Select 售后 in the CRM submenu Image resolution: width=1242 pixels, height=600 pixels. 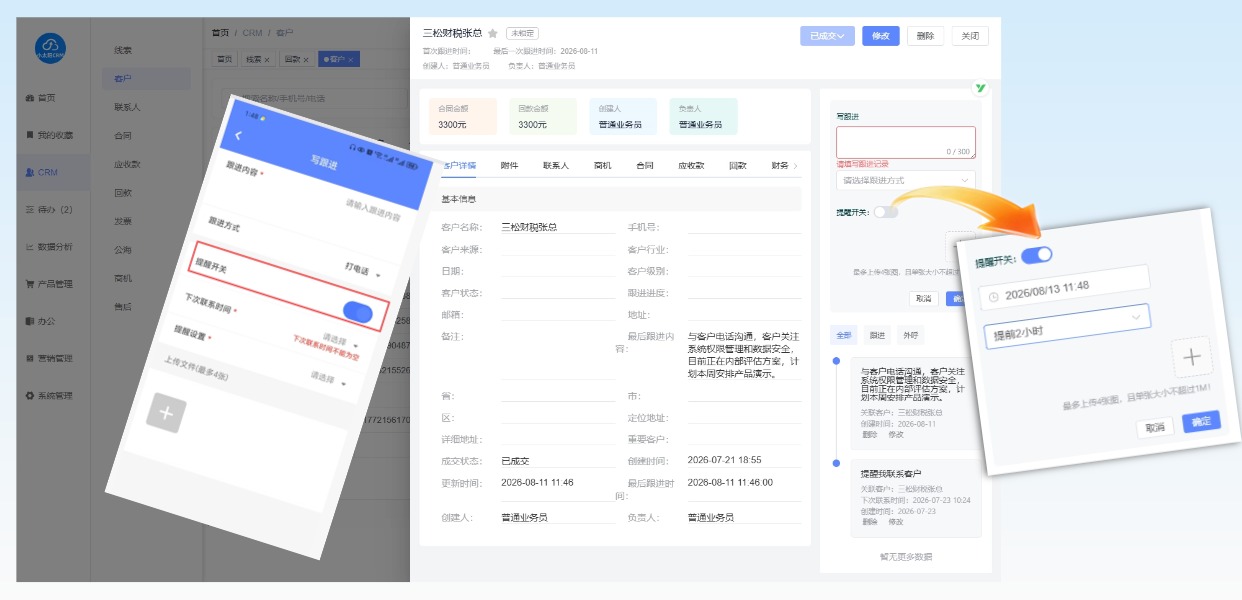pyautogui.click(x=122, y=307)
